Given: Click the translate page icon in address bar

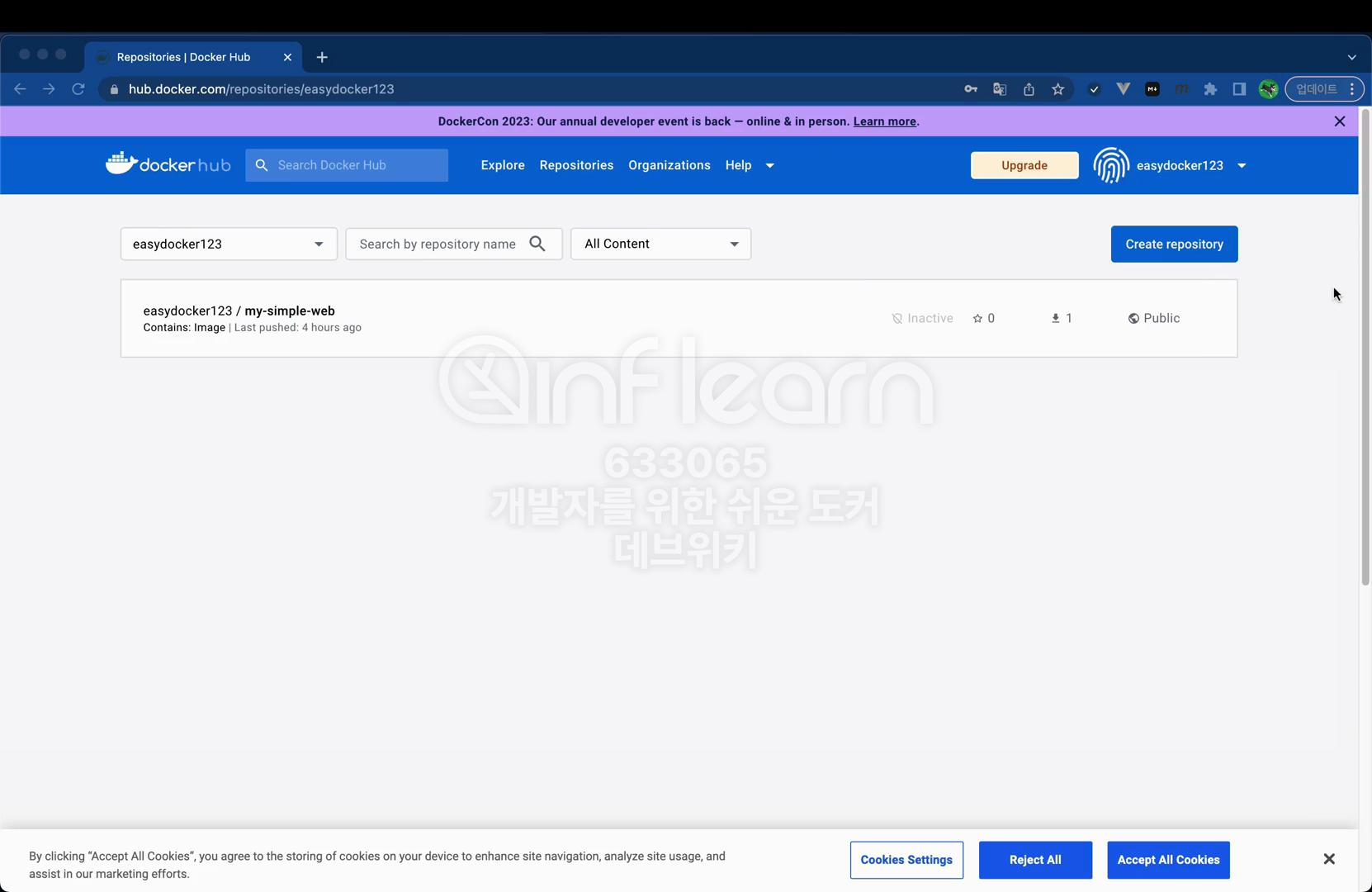Looking at the screenshot, I should tap(1000, 89).
